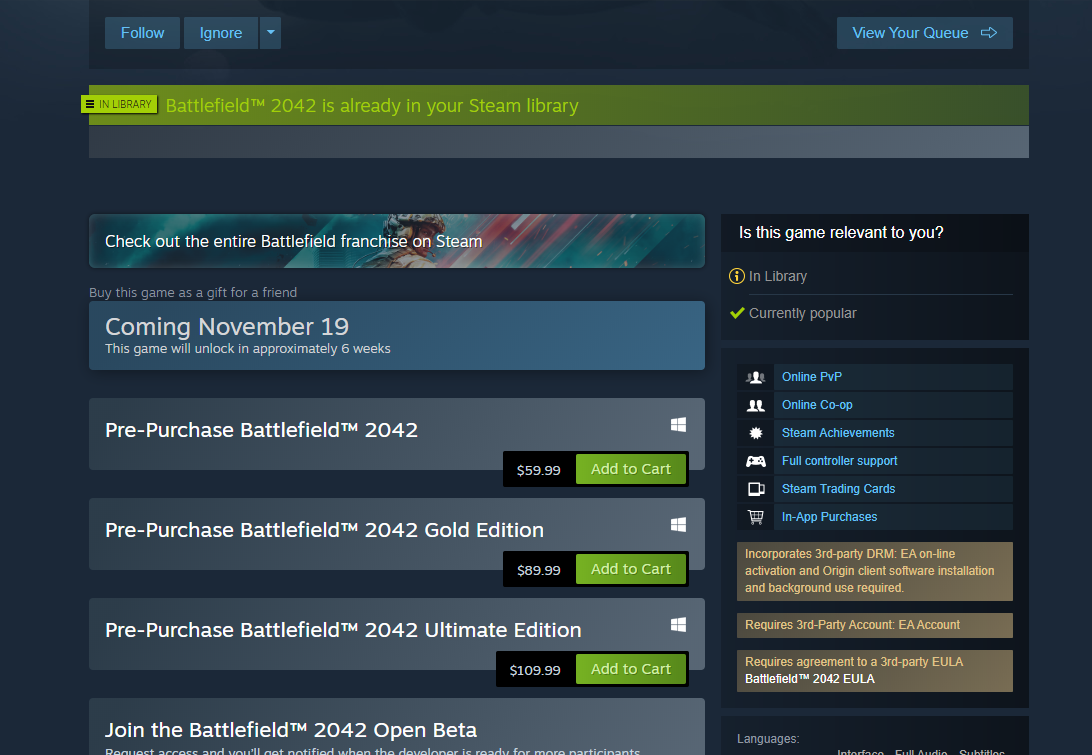Click the Online Co-op icon

pos(756,405)
